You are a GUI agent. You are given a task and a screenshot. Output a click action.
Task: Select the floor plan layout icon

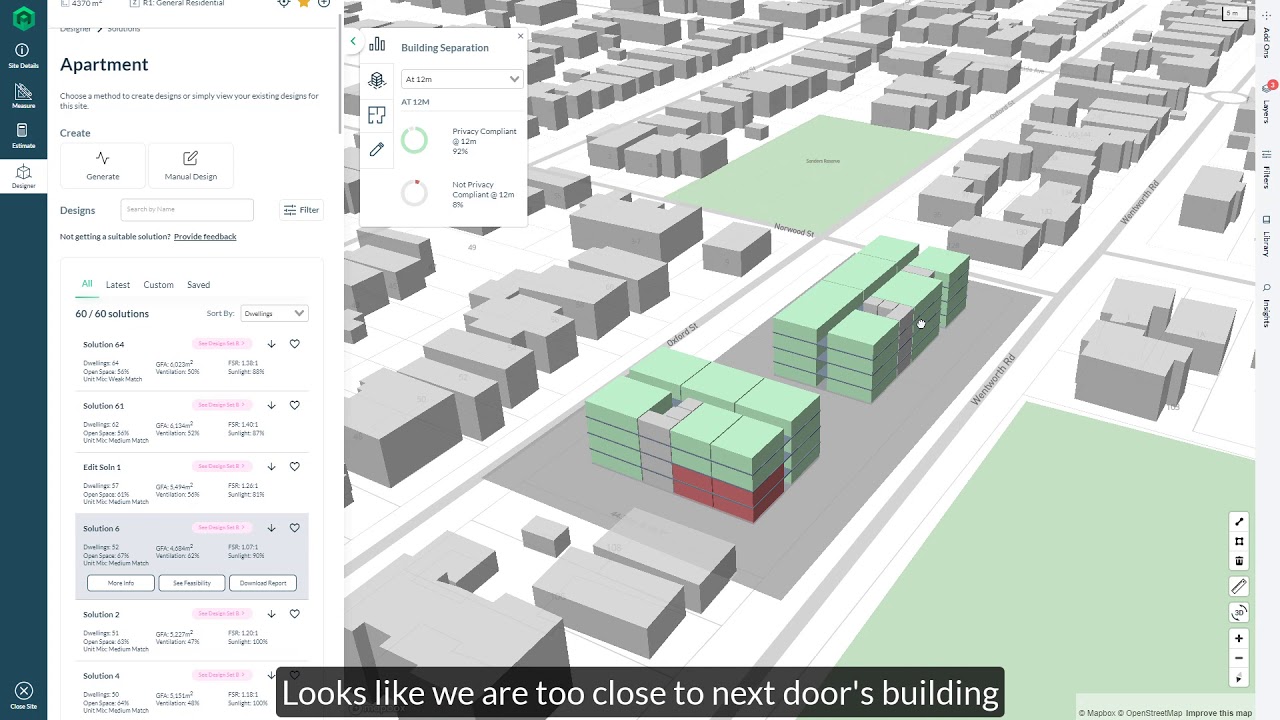377,115
